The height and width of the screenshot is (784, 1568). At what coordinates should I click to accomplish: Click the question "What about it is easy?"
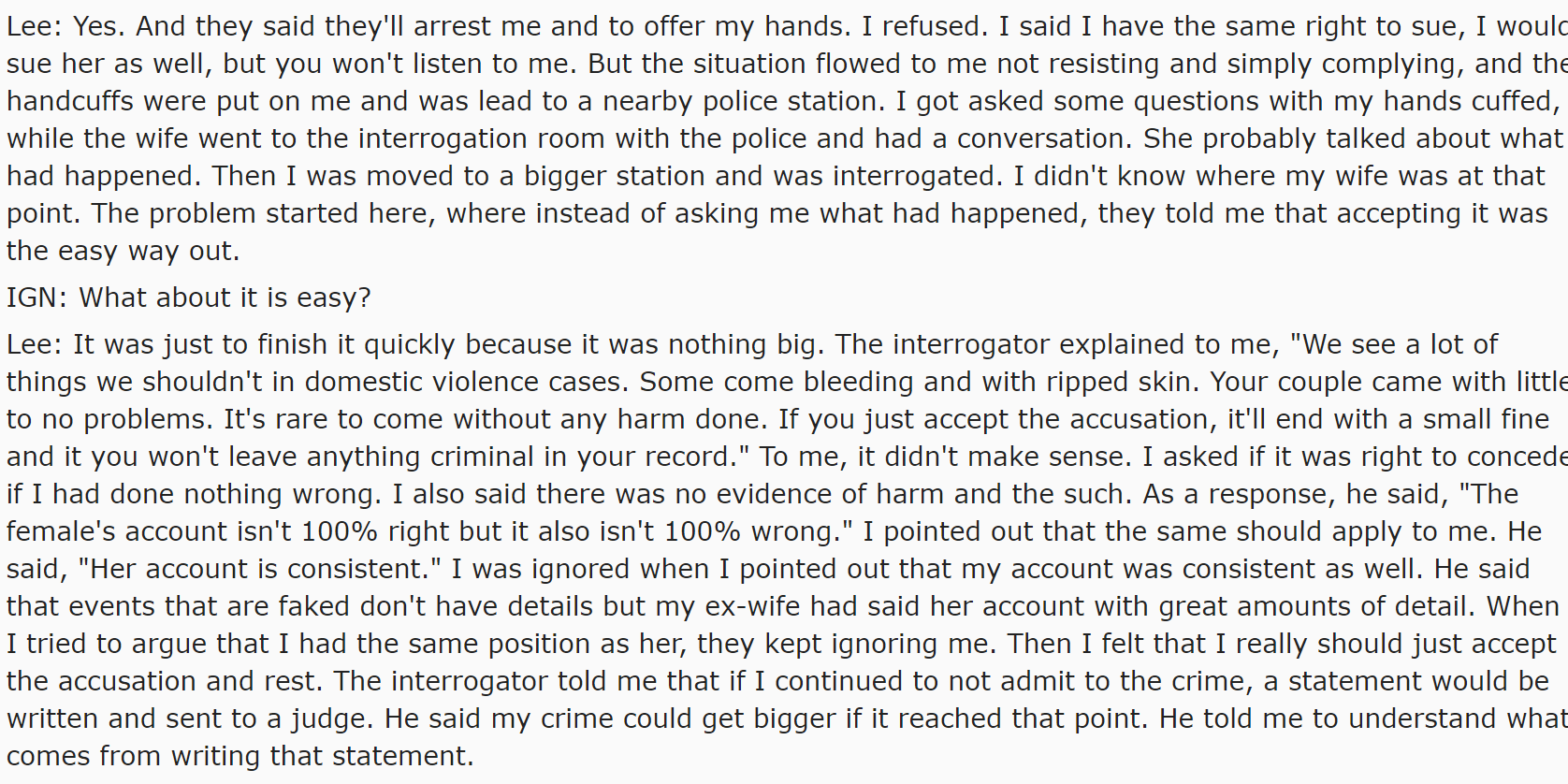(225, 298)
